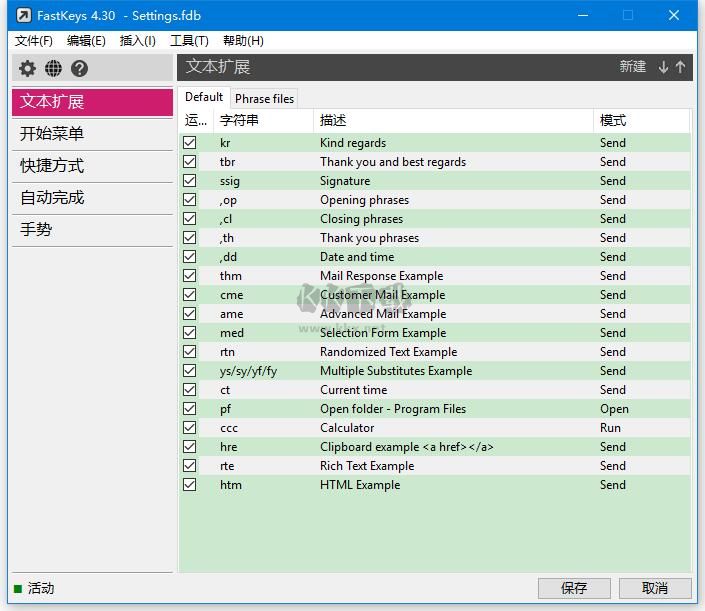Viewport: 705px width, 611px height.
Task: Uncheck the 'kr' Kind regards entry
Action: pyautogui.click(x=190, y=143)
